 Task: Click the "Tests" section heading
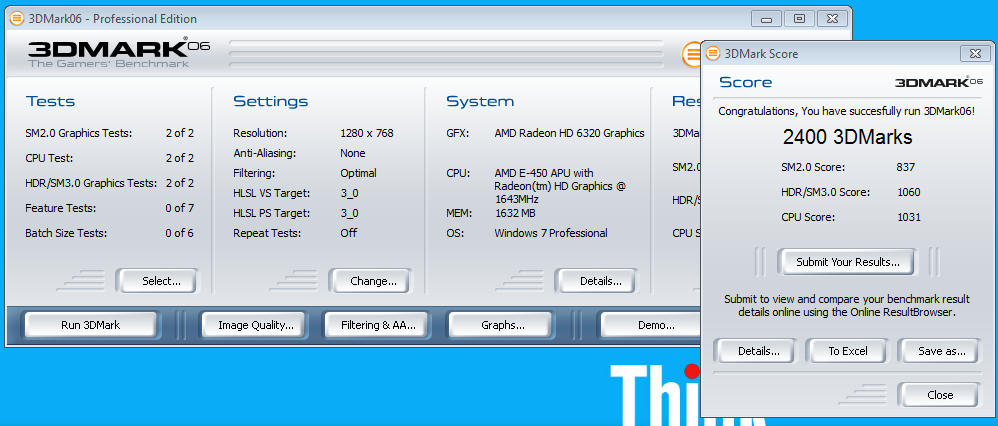(x=50, y=101)
